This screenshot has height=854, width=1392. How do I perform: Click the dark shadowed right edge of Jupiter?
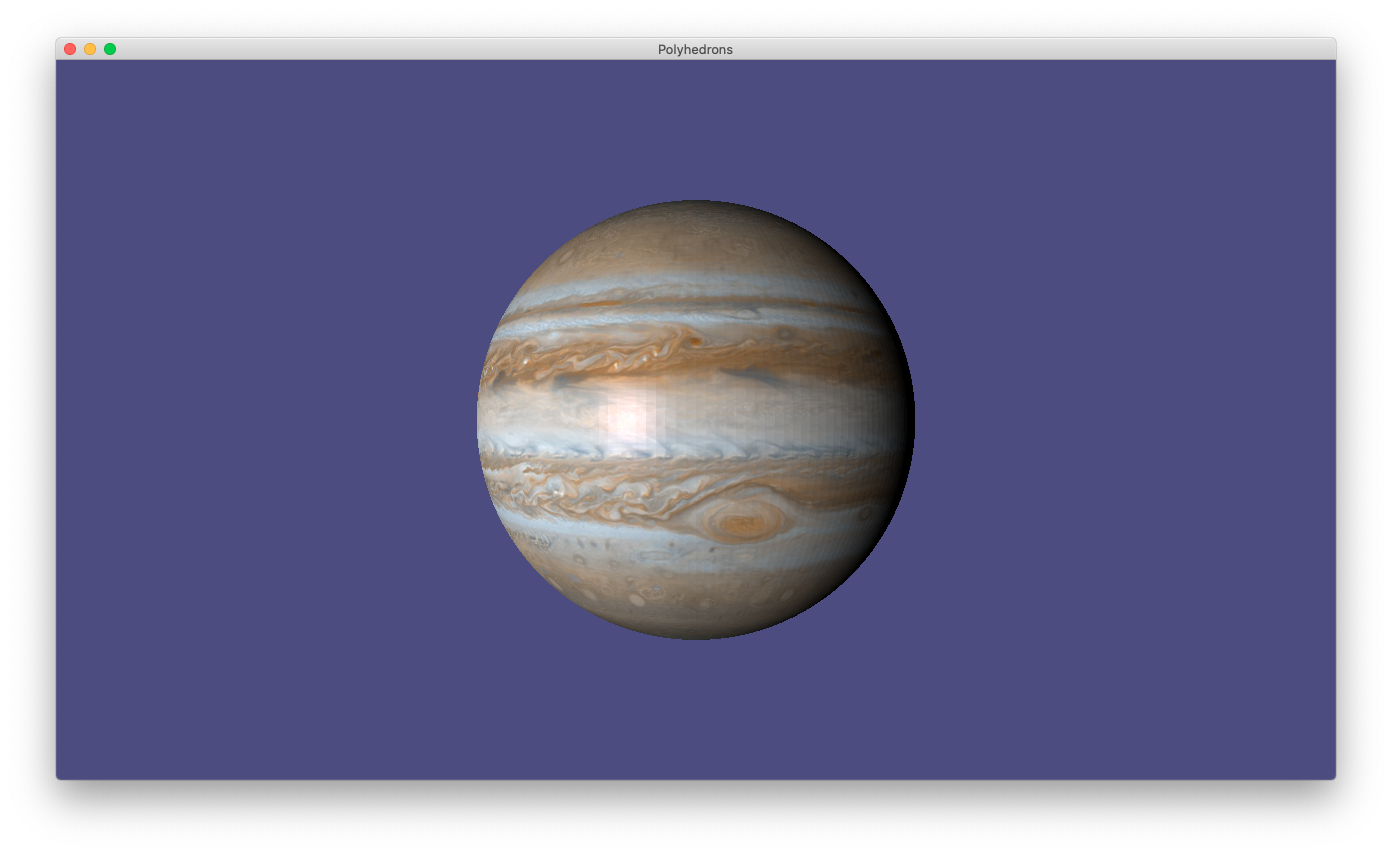click(x=900, y=430)
